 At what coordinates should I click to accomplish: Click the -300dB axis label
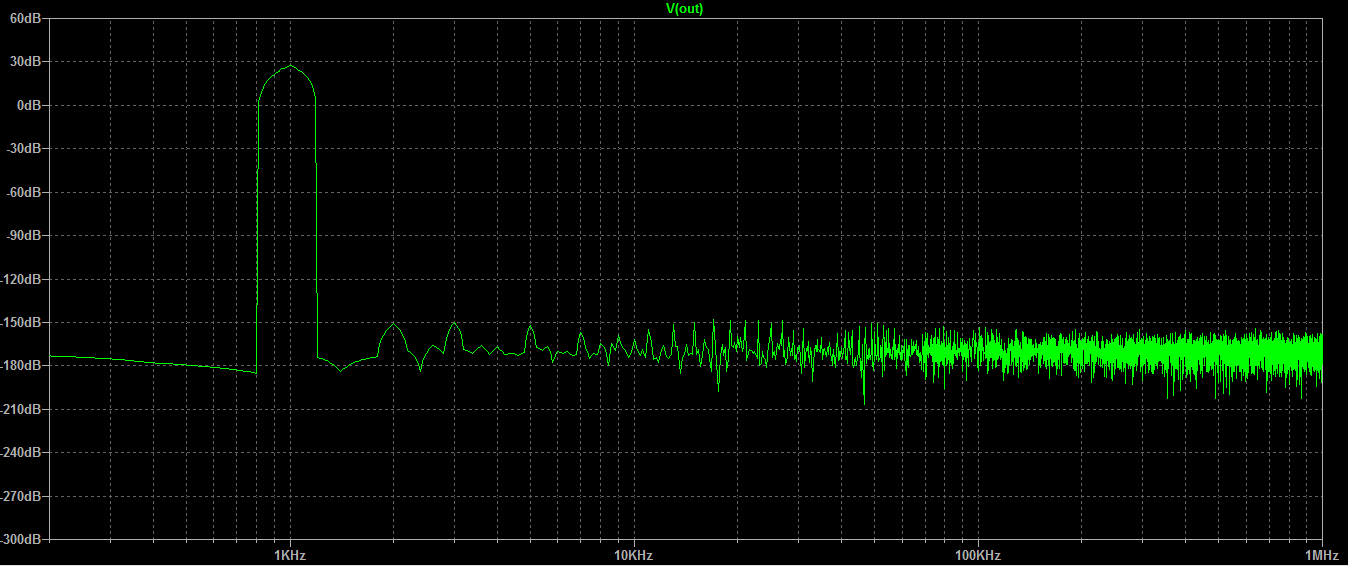pos(23,539)
